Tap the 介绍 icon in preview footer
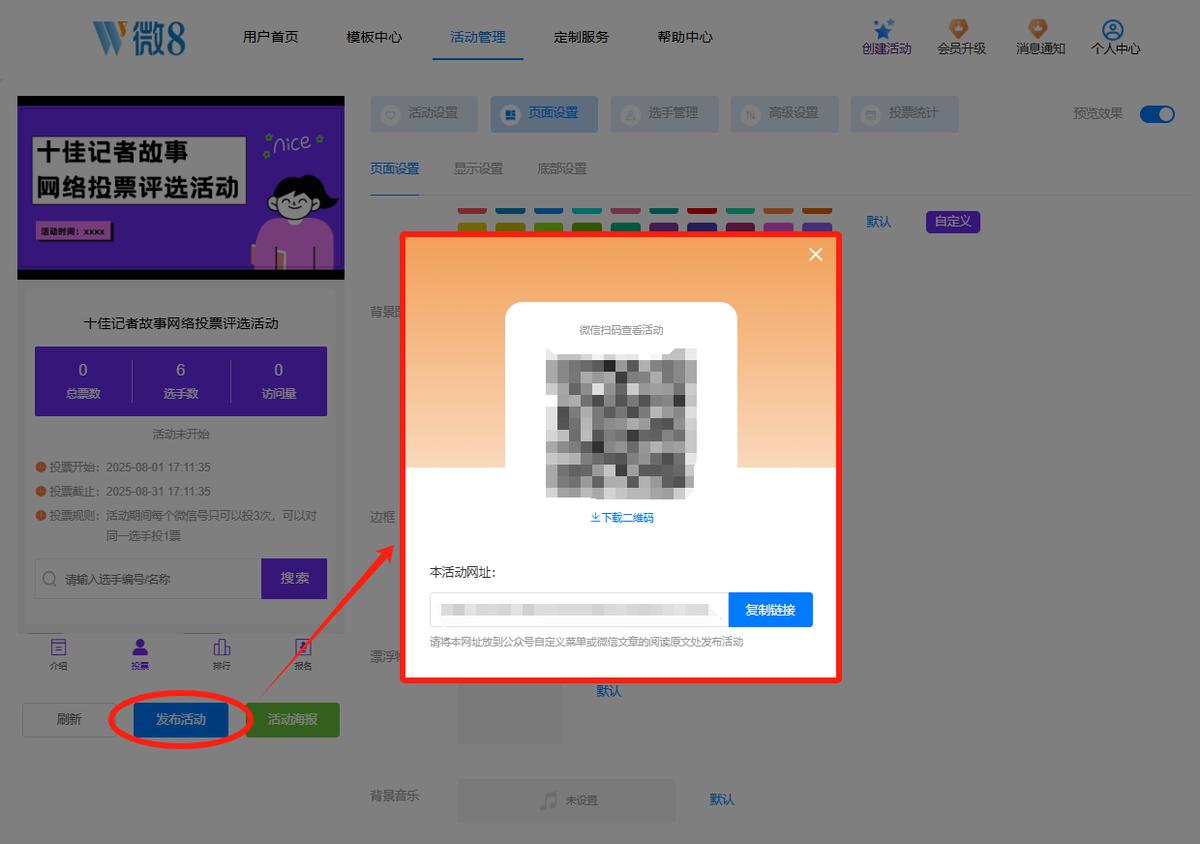Viewport: 1200px width, 844px height. 59,647
